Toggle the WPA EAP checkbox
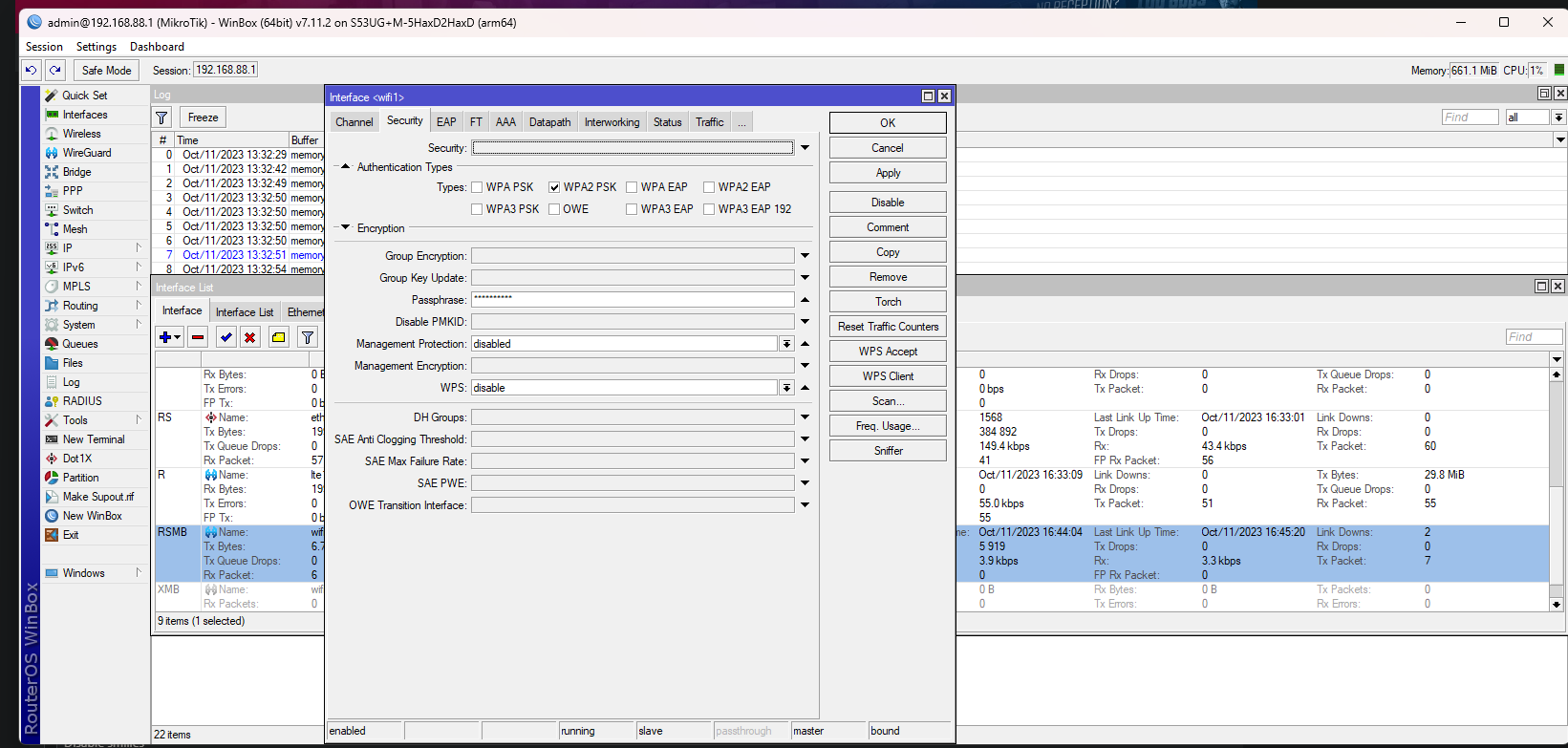Screen dimensions: 1568x748 tap(632, 187)
